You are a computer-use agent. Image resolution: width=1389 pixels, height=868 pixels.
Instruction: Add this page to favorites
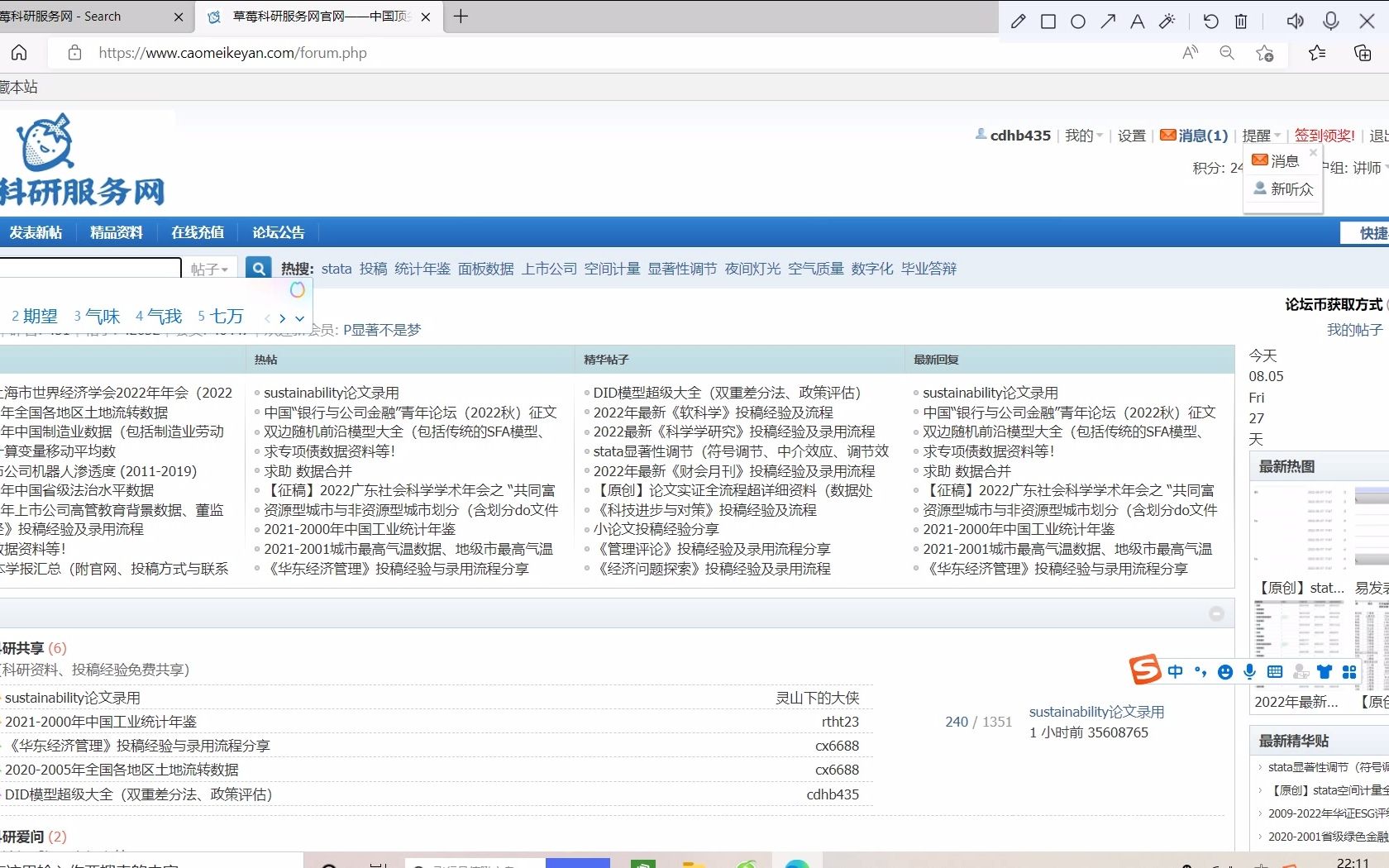tap(1264, 53)
